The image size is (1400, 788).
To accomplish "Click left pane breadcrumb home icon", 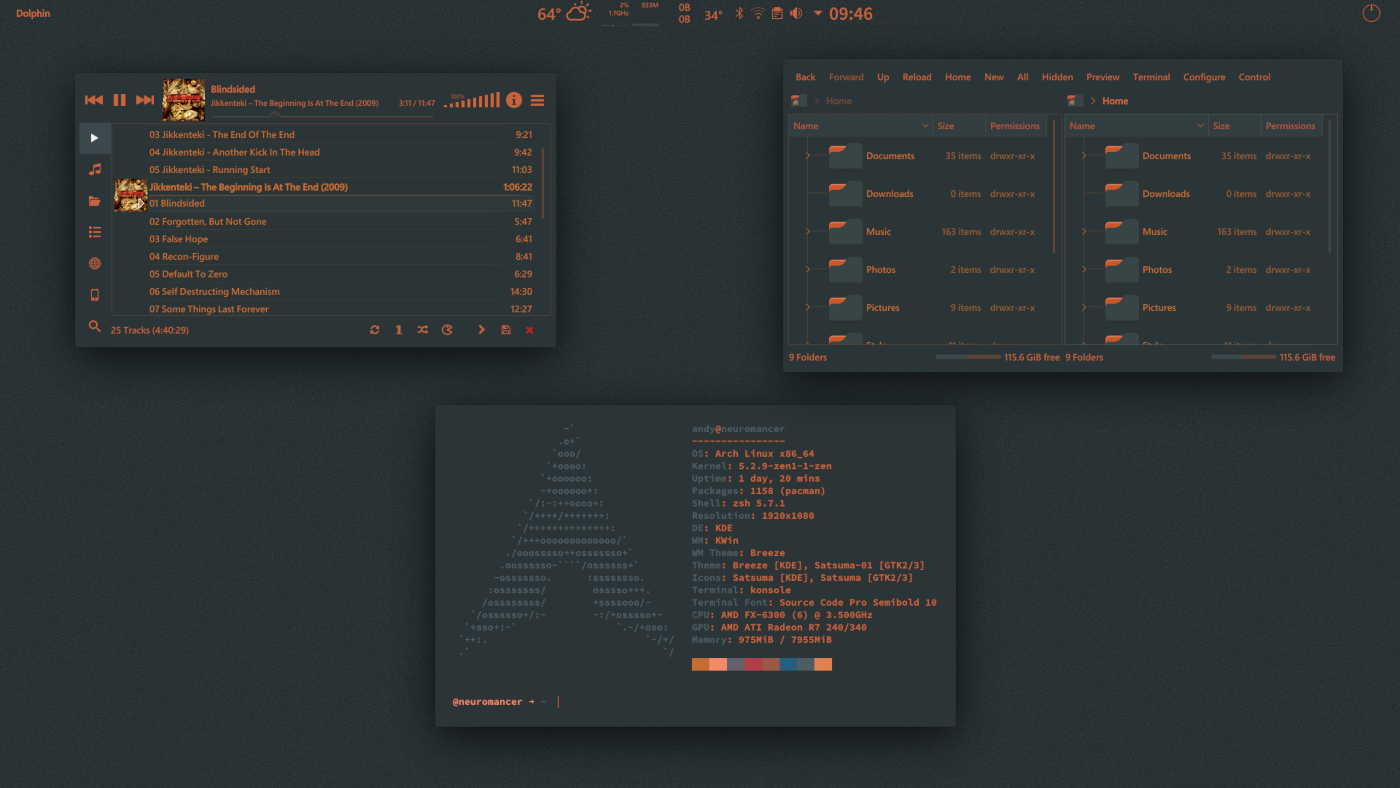I will point(798,101).
